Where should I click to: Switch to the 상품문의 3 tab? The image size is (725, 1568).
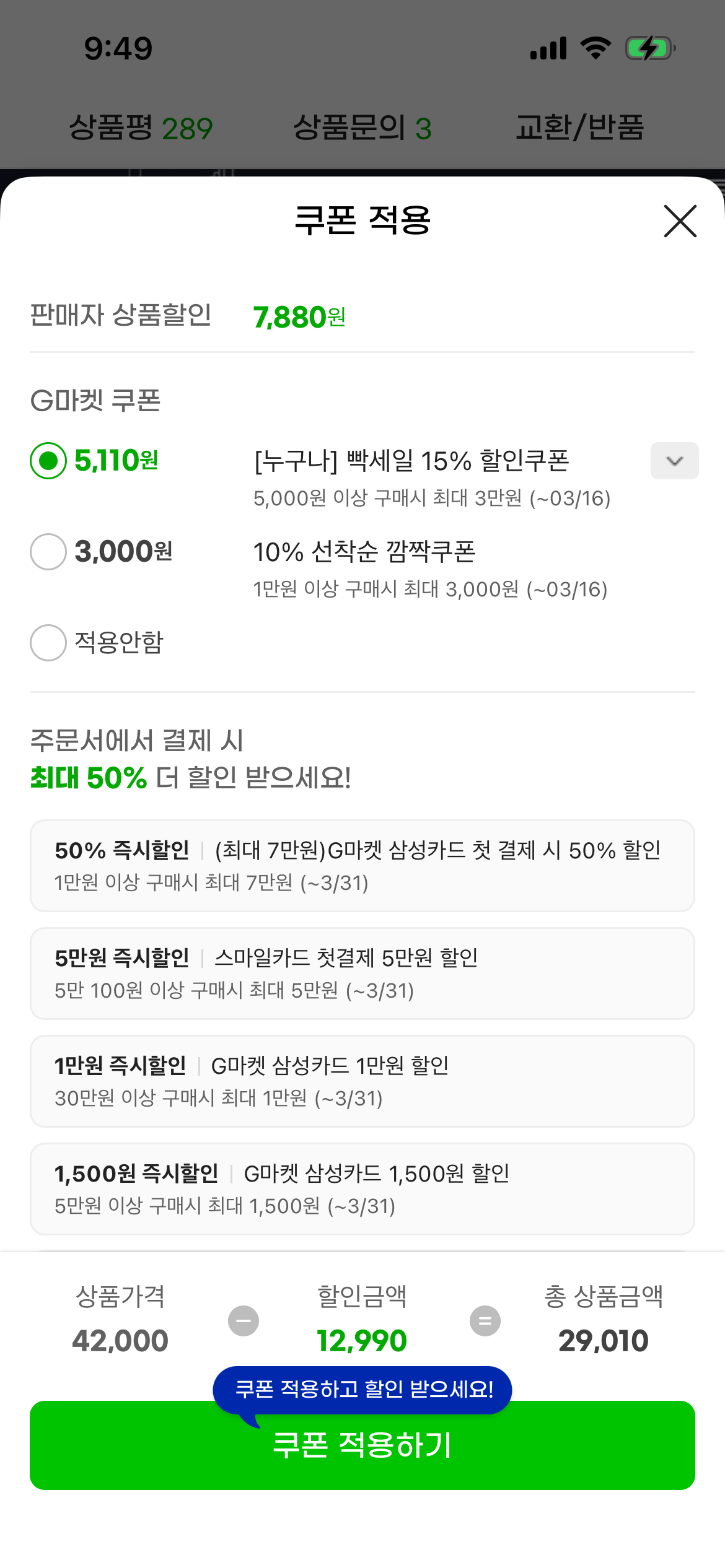click(362, 128)
